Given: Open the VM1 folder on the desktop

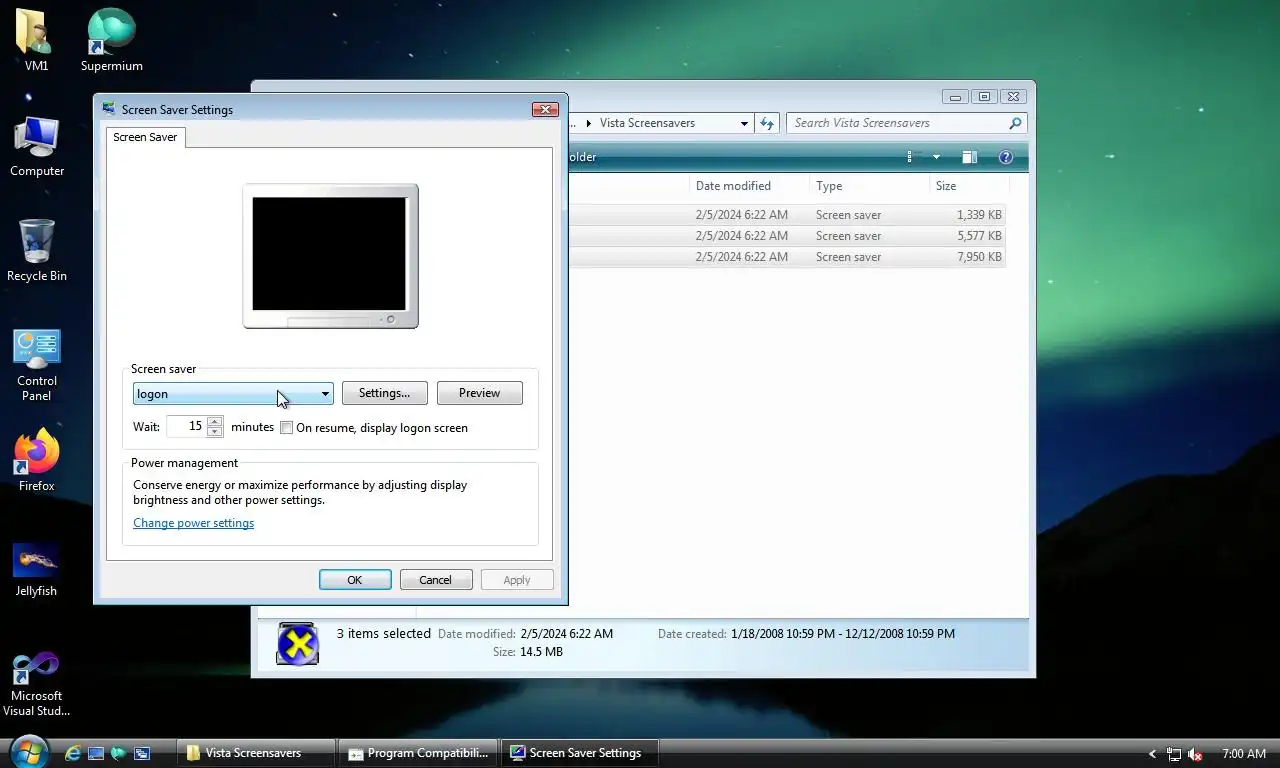Looking at the screenshot, I should (x=36, y=40).
